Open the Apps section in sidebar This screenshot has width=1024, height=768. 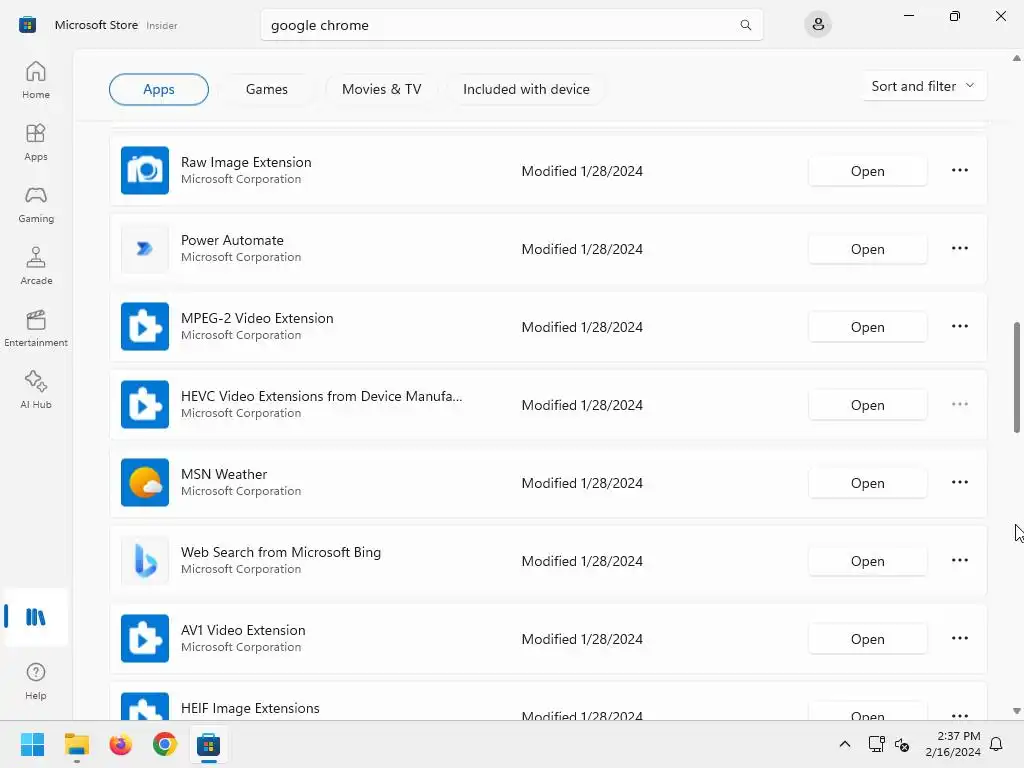(36, 142)
